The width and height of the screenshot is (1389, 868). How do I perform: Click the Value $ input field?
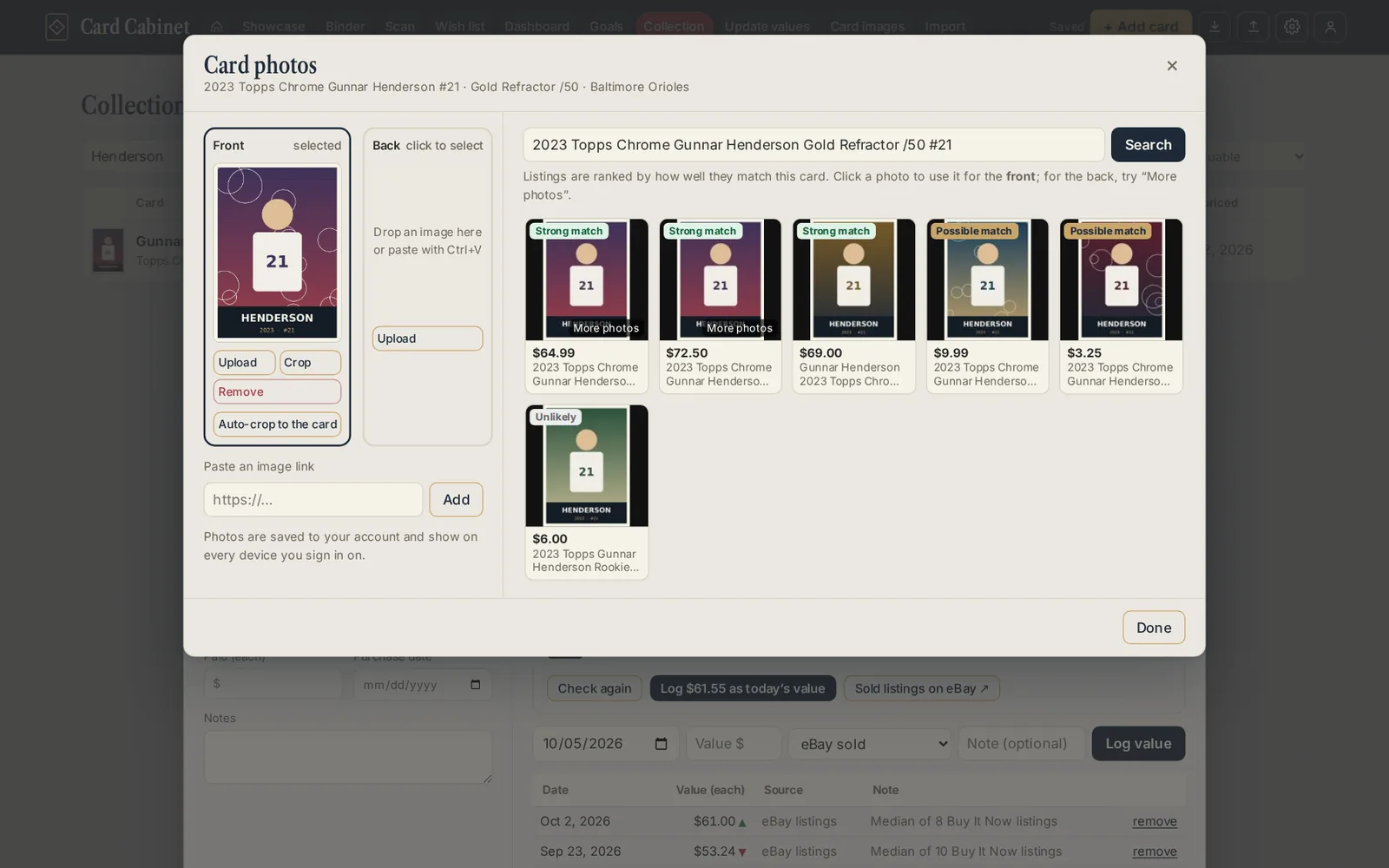pyautogui.click(x=734, y=744)
